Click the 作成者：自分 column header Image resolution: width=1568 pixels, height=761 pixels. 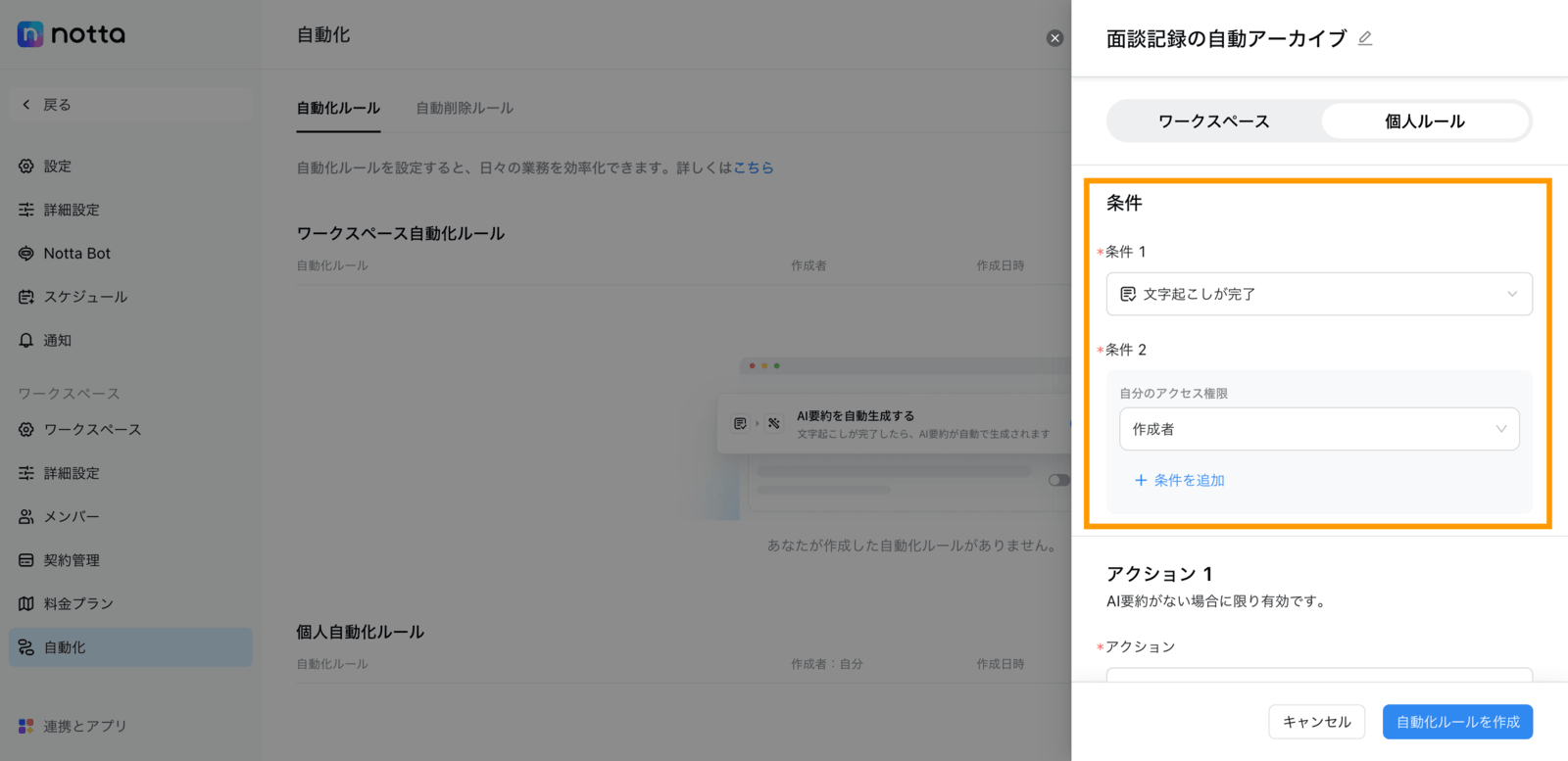827,664
